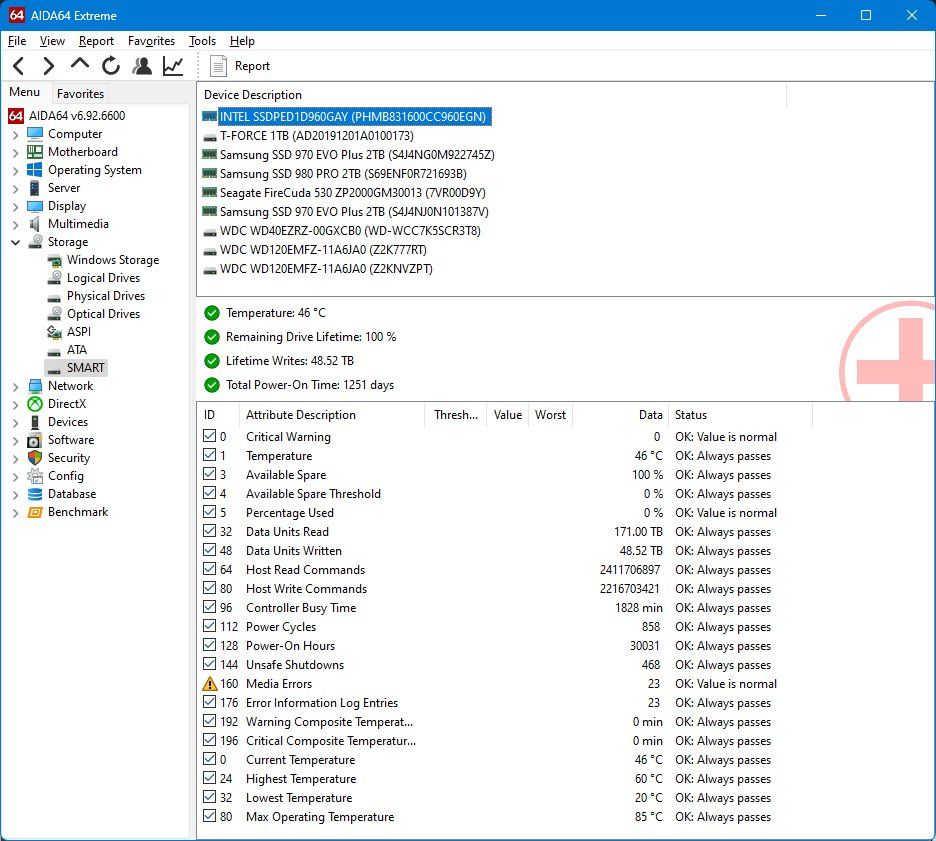Image resolution: width=936 pixels, height=841 pixels.
Task: Click the Report page icon
Action: tap(219, 66)
